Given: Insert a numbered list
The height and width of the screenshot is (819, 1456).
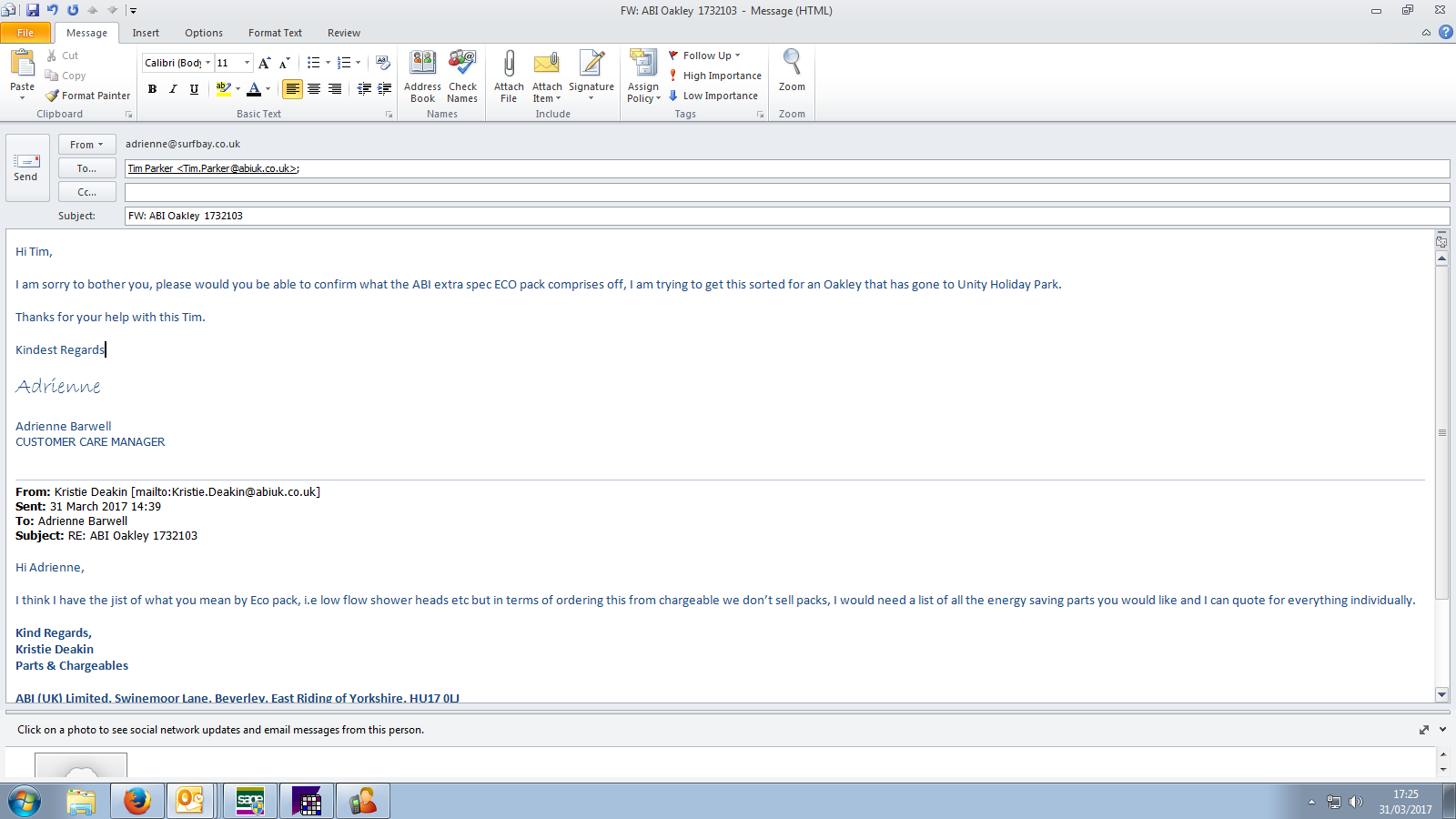Looking at the screenshot, I should 344,63.
